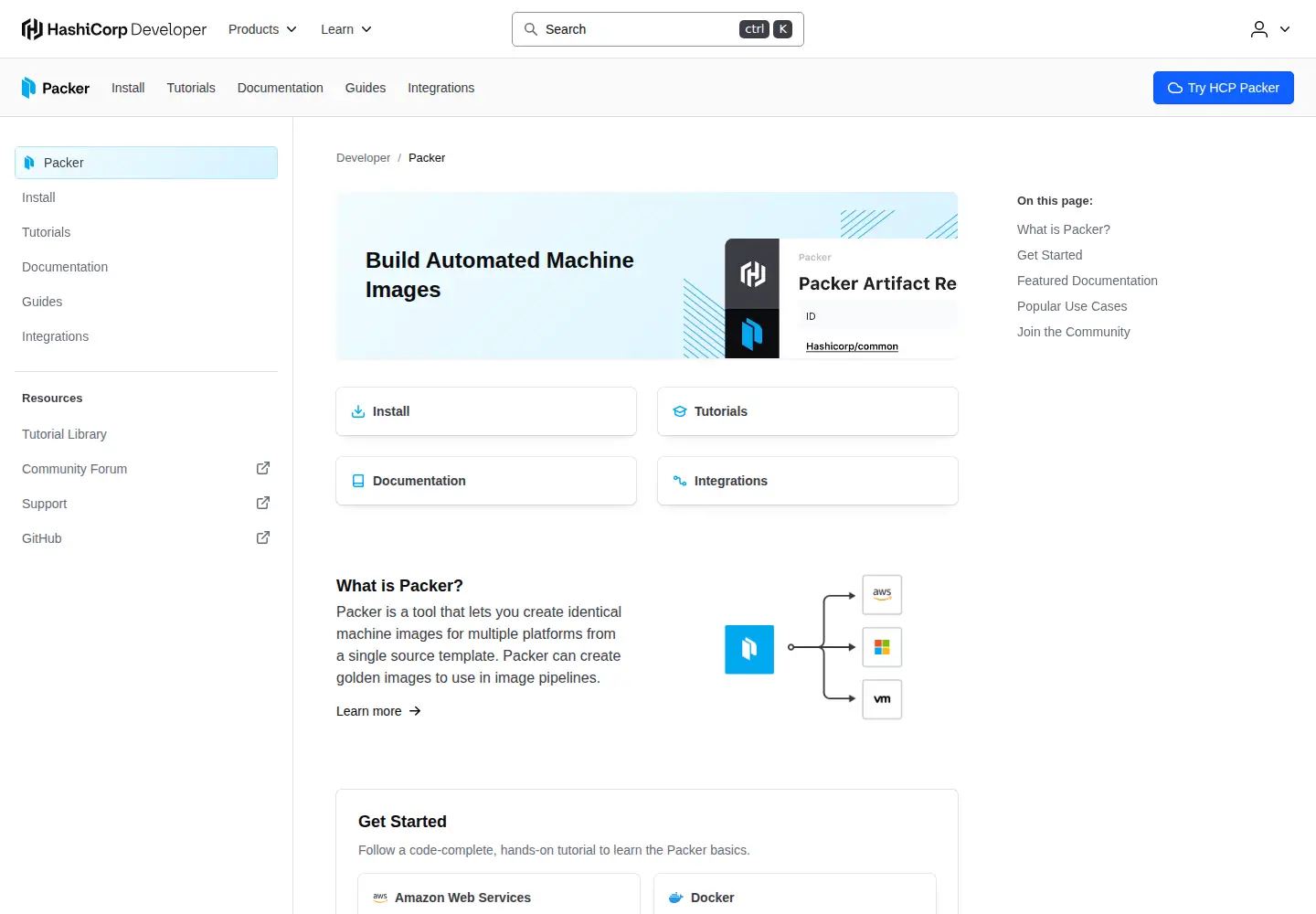Open the Amazon Web Services tutorial card
Screen dimensions: 1316x914
pos(499,896)
